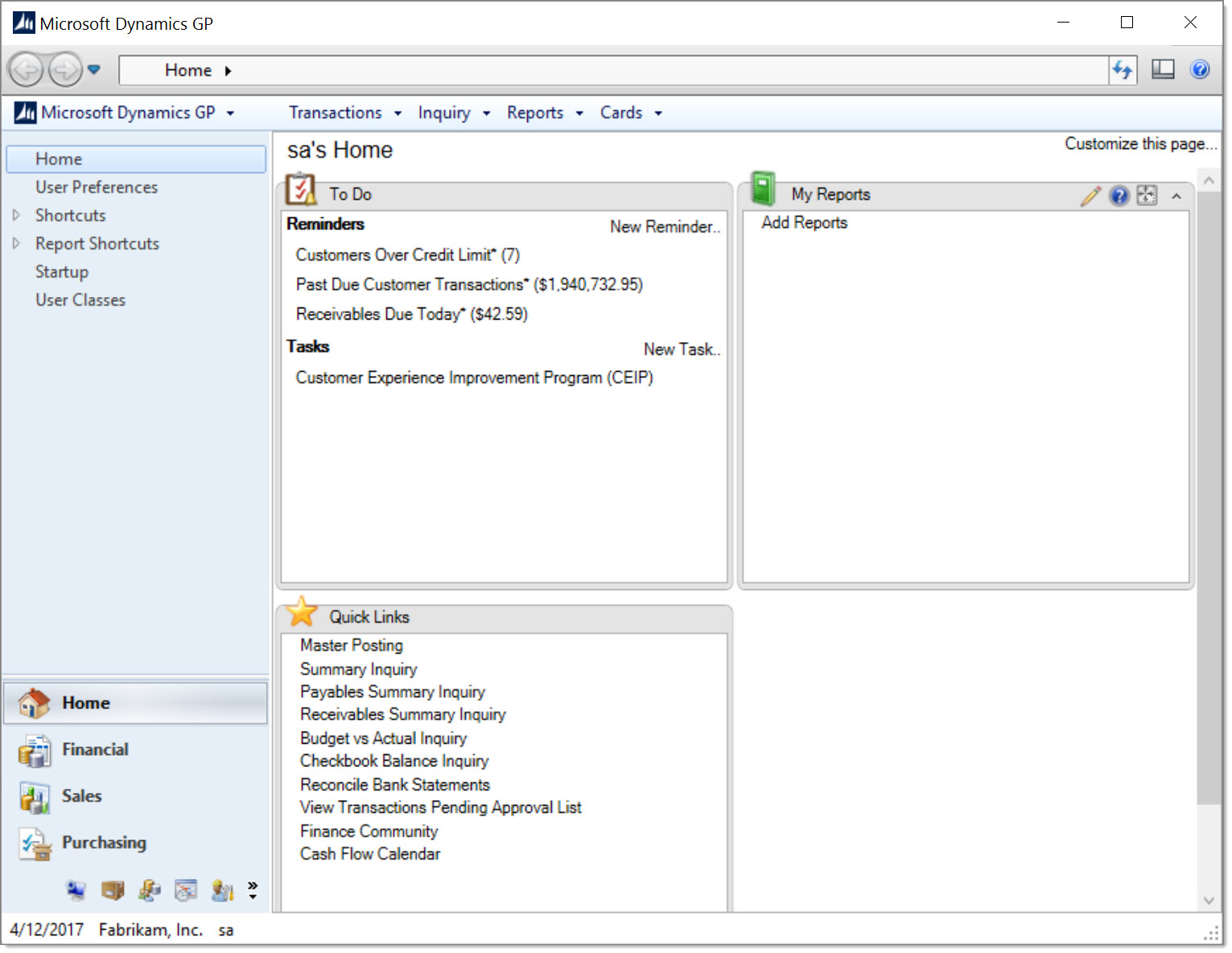The height and width of the screenshot is (953, 1232).
Task: Open the Sales module icon
Action: coord(35,797)
